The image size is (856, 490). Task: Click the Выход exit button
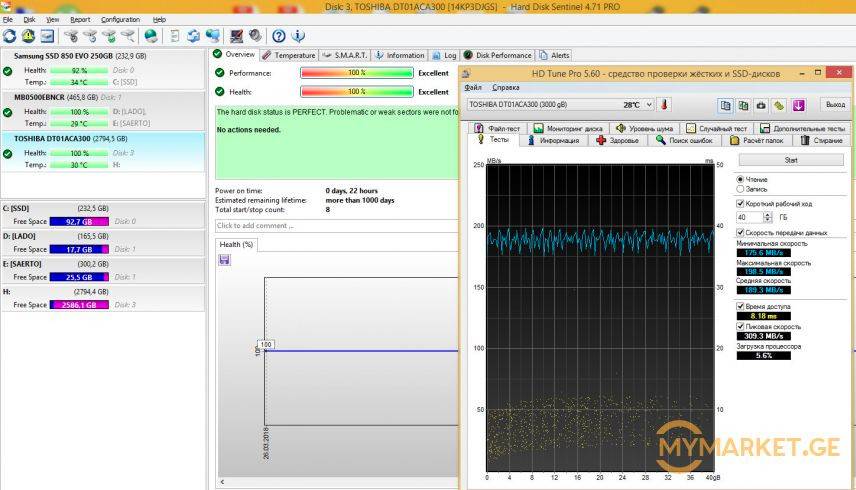[835, 104]
